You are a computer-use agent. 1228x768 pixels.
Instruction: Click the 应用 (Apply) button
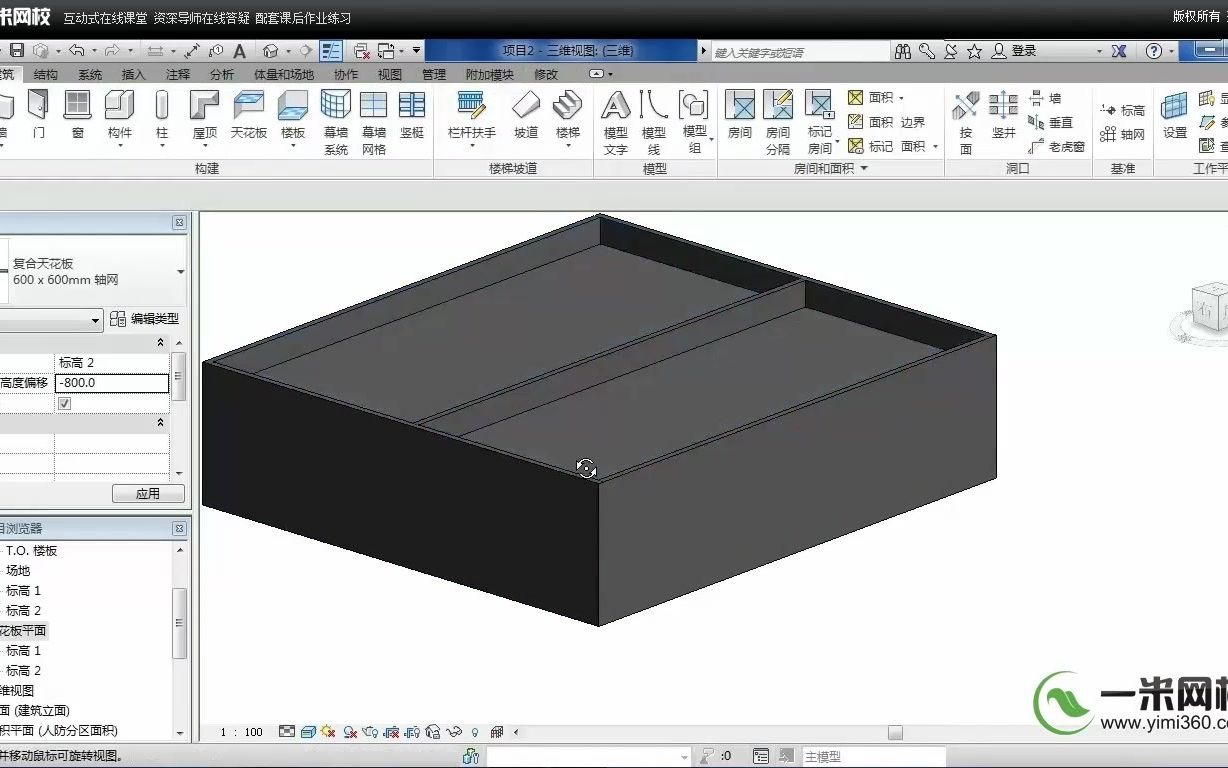[x=148, y=492]
